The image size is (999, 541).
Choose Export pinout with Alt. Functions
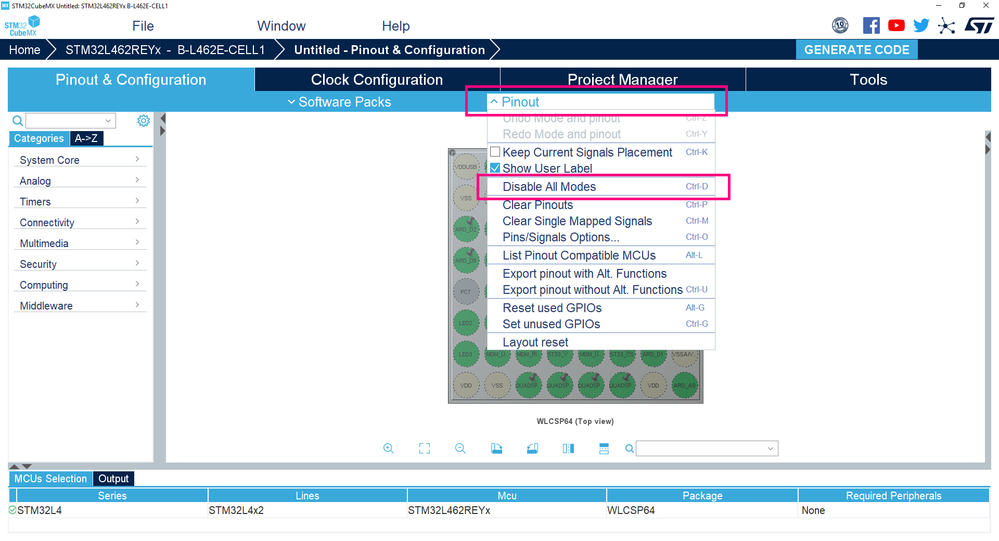click(600, 273)
